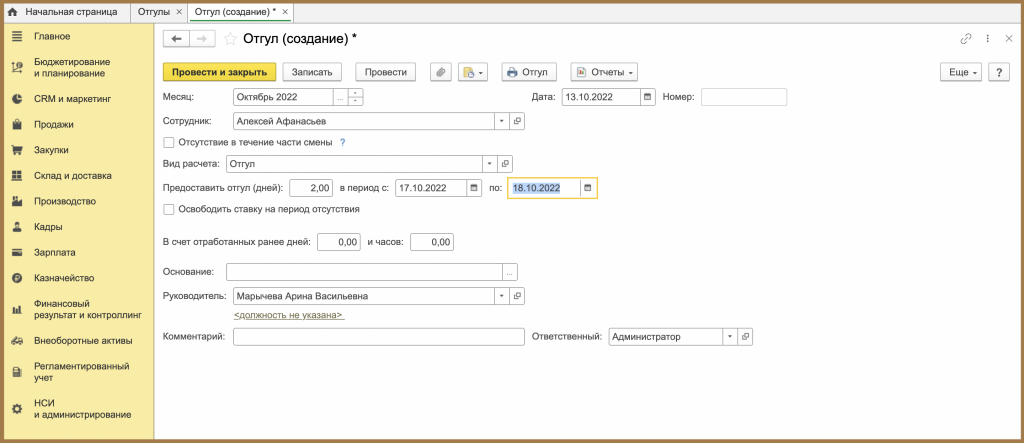Click the home icon of Начальная страница

click(12, 12)
